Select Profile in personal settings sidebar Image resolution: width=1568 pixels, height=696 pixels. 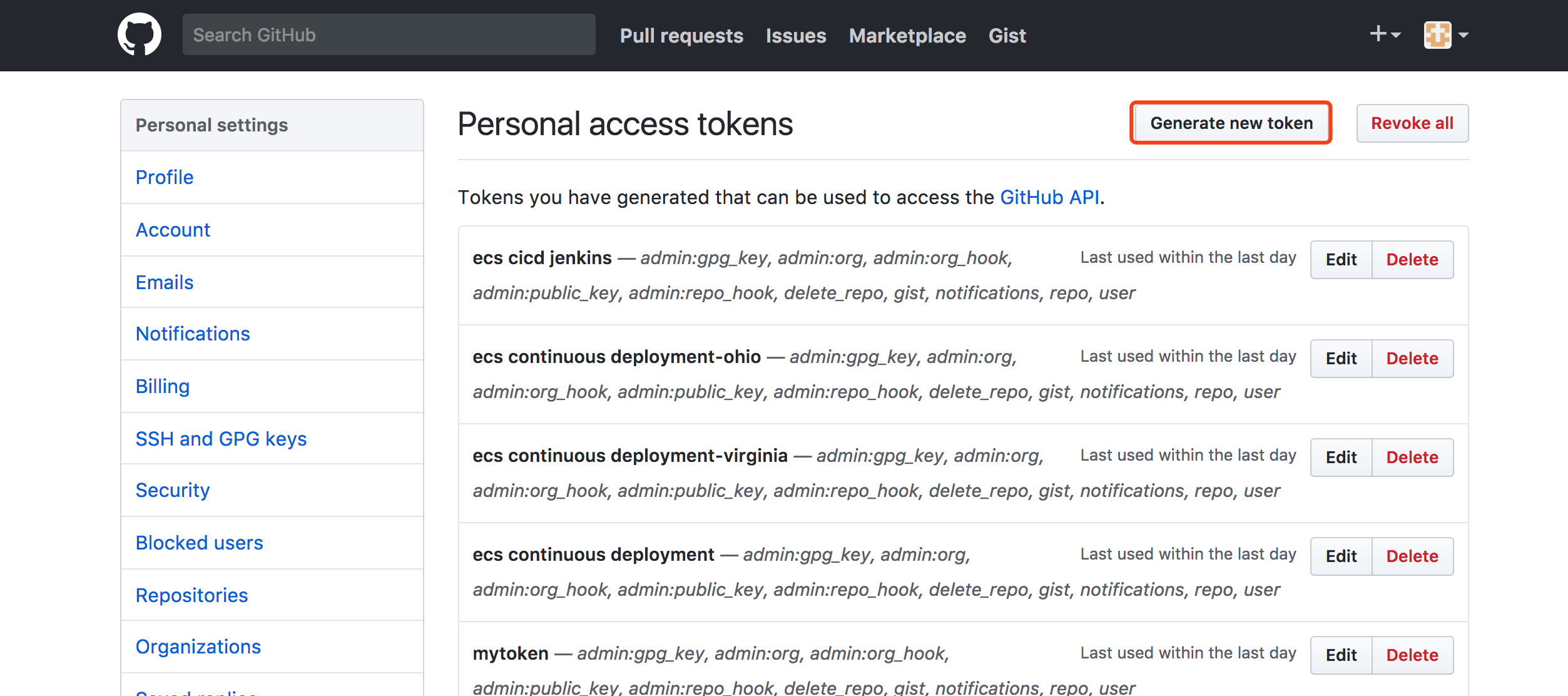[165, 177]
